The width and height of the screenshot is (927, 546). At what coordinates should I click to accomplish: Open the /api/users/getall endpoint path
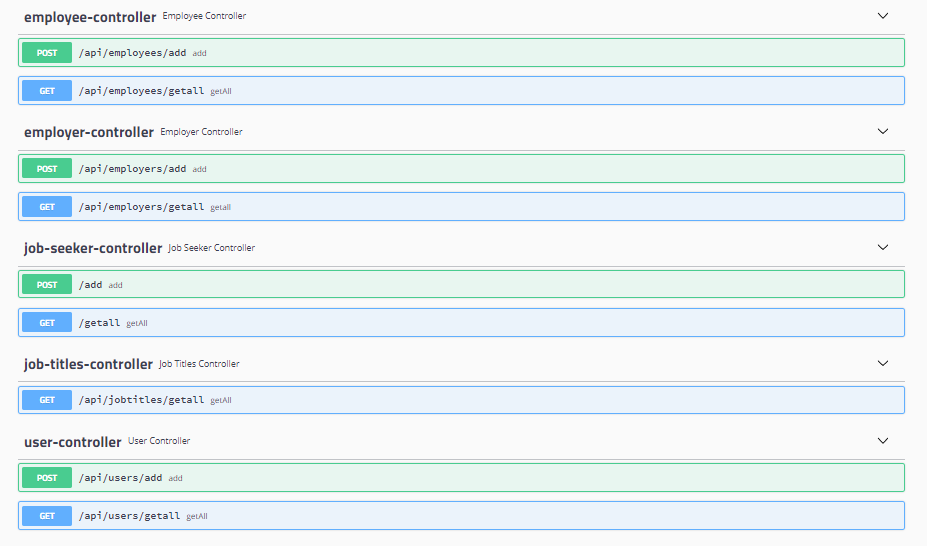(x=129, y=516)
